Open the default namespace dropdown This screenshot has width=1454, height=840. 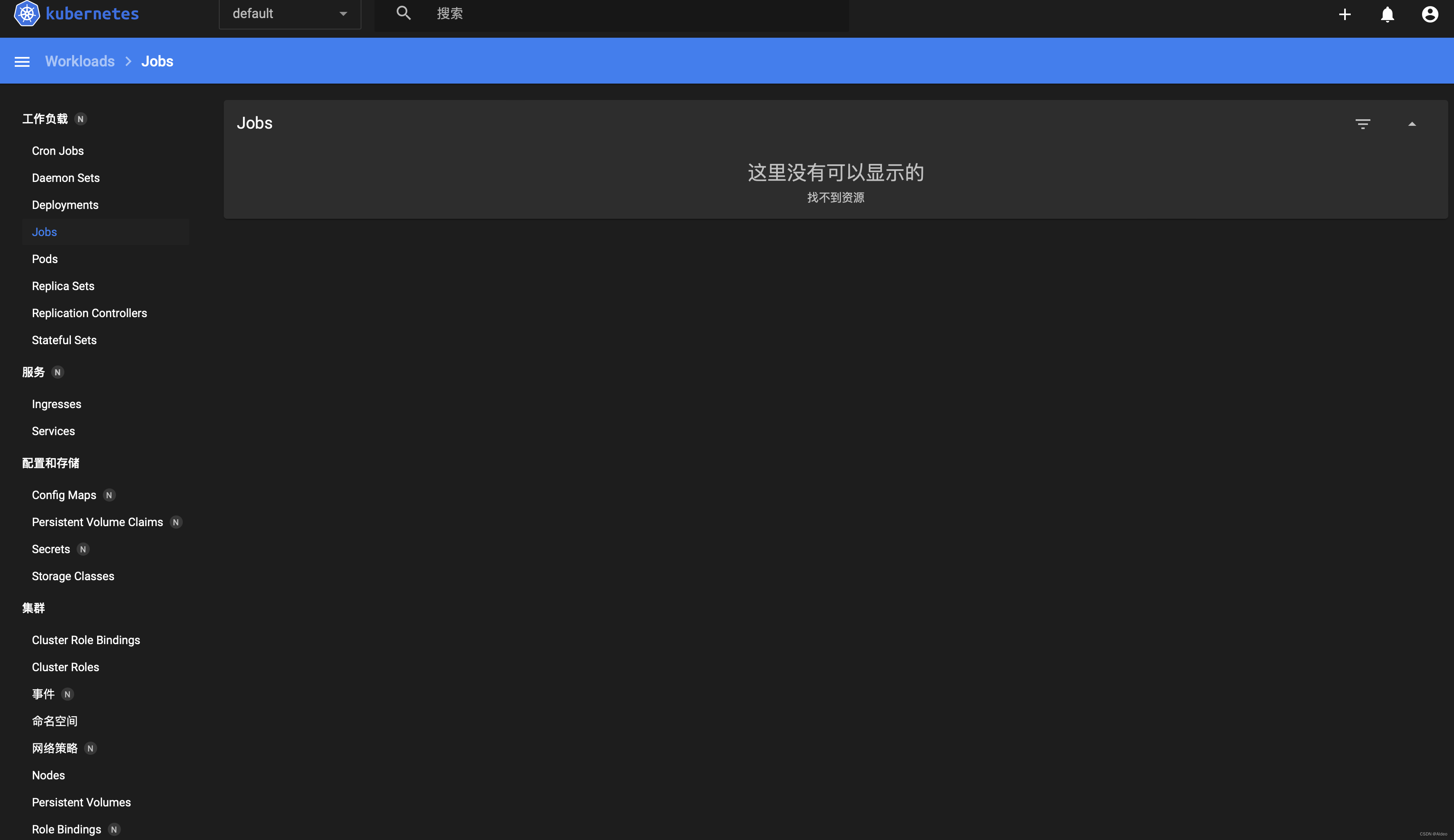point(290,14)
